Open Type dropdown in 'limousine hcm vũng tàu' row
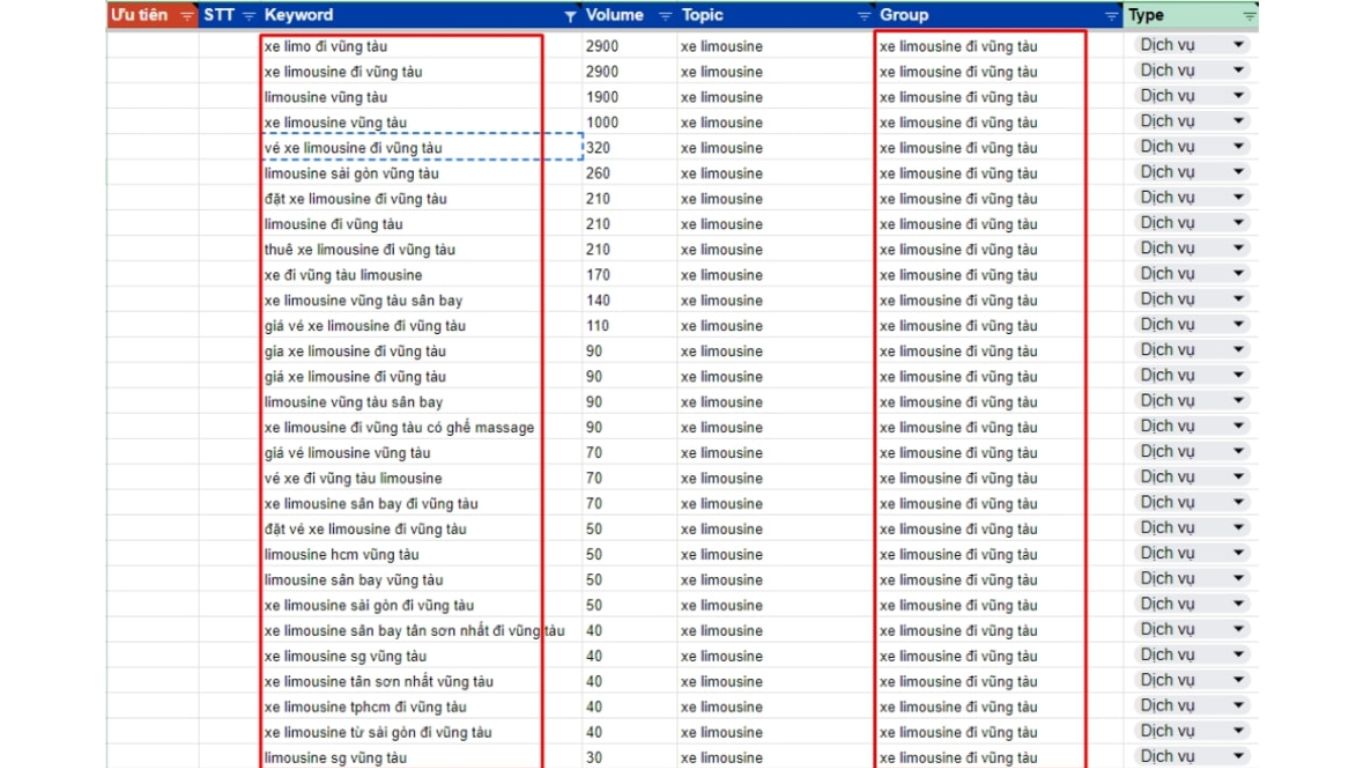This screenshot has width=1366, height=768. (1238, 553)
